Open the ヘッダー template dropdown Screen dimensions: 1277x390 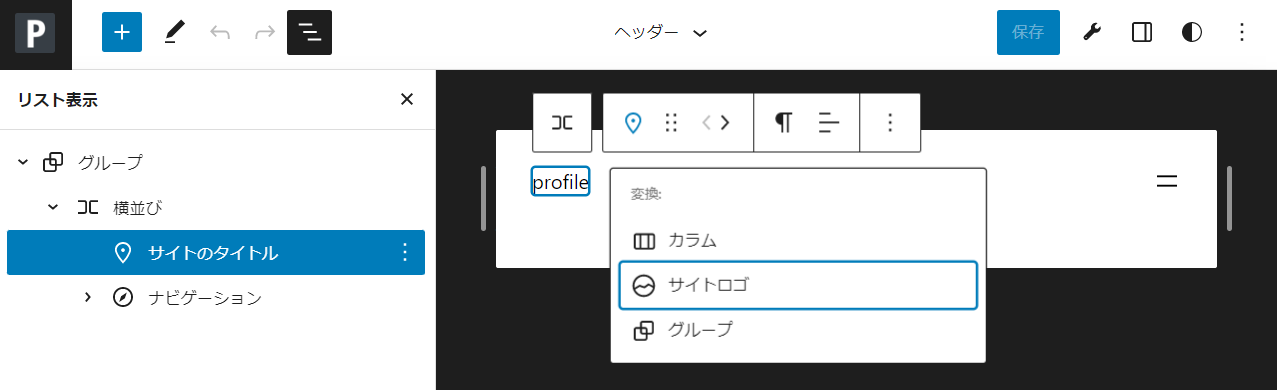661,32
